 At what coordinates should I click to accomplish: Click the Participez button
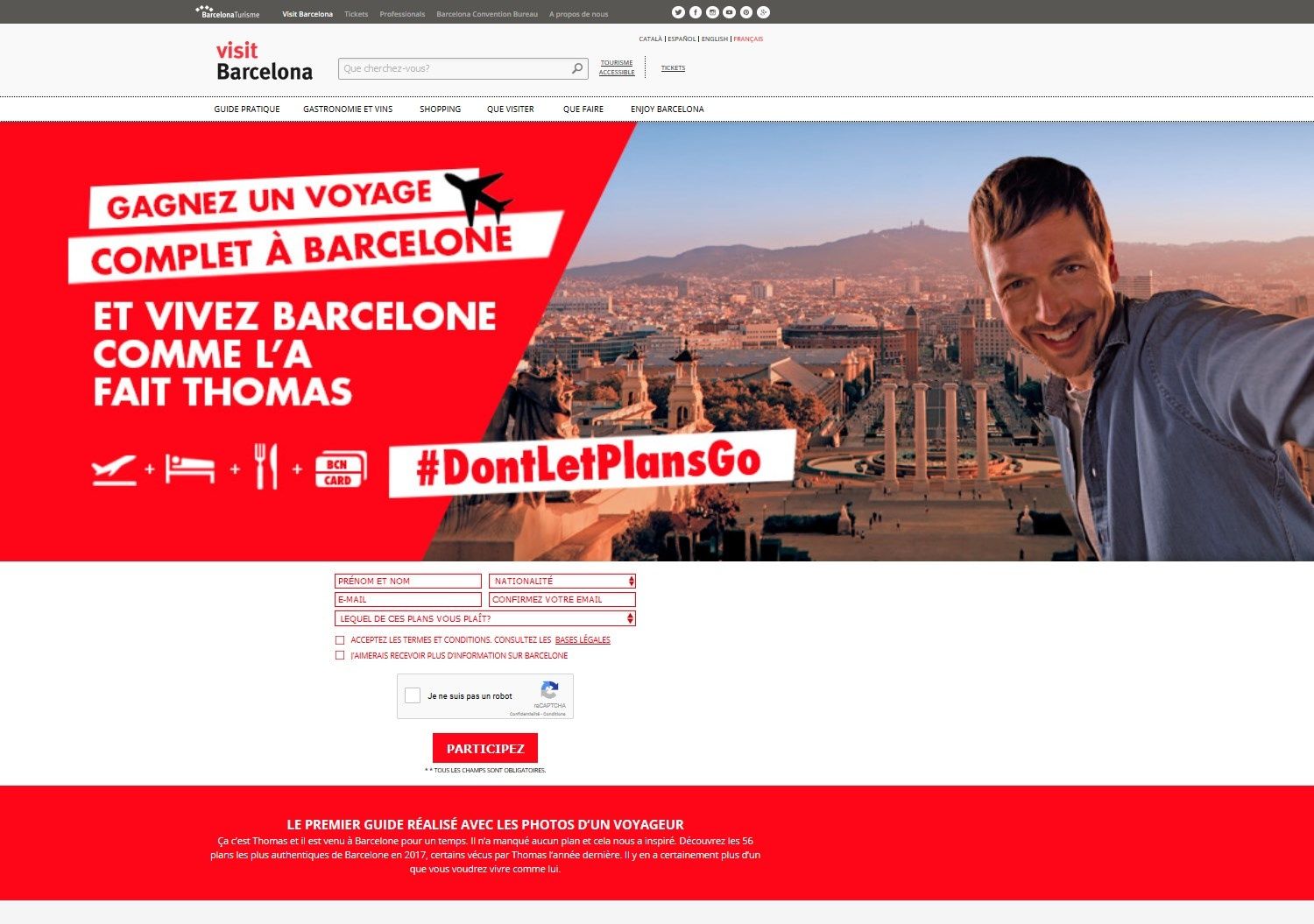tap(485, 748)
